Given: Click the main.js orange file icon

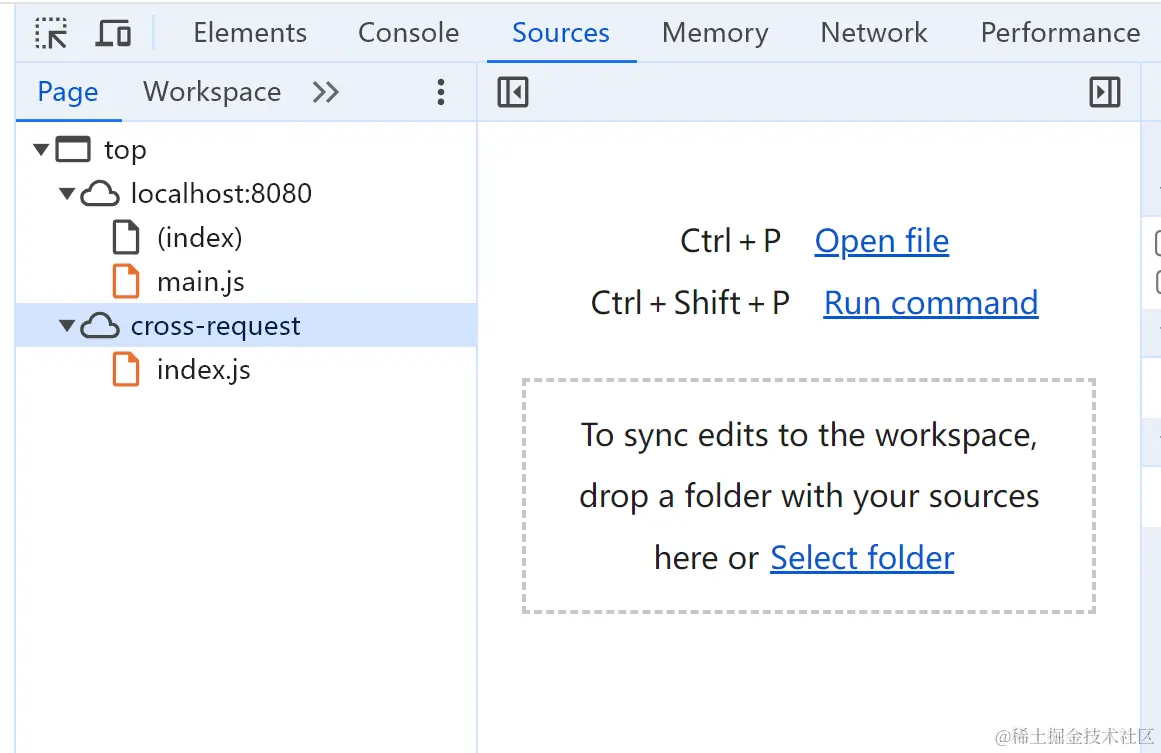Looking at the screenshot, I should [126, 282].
